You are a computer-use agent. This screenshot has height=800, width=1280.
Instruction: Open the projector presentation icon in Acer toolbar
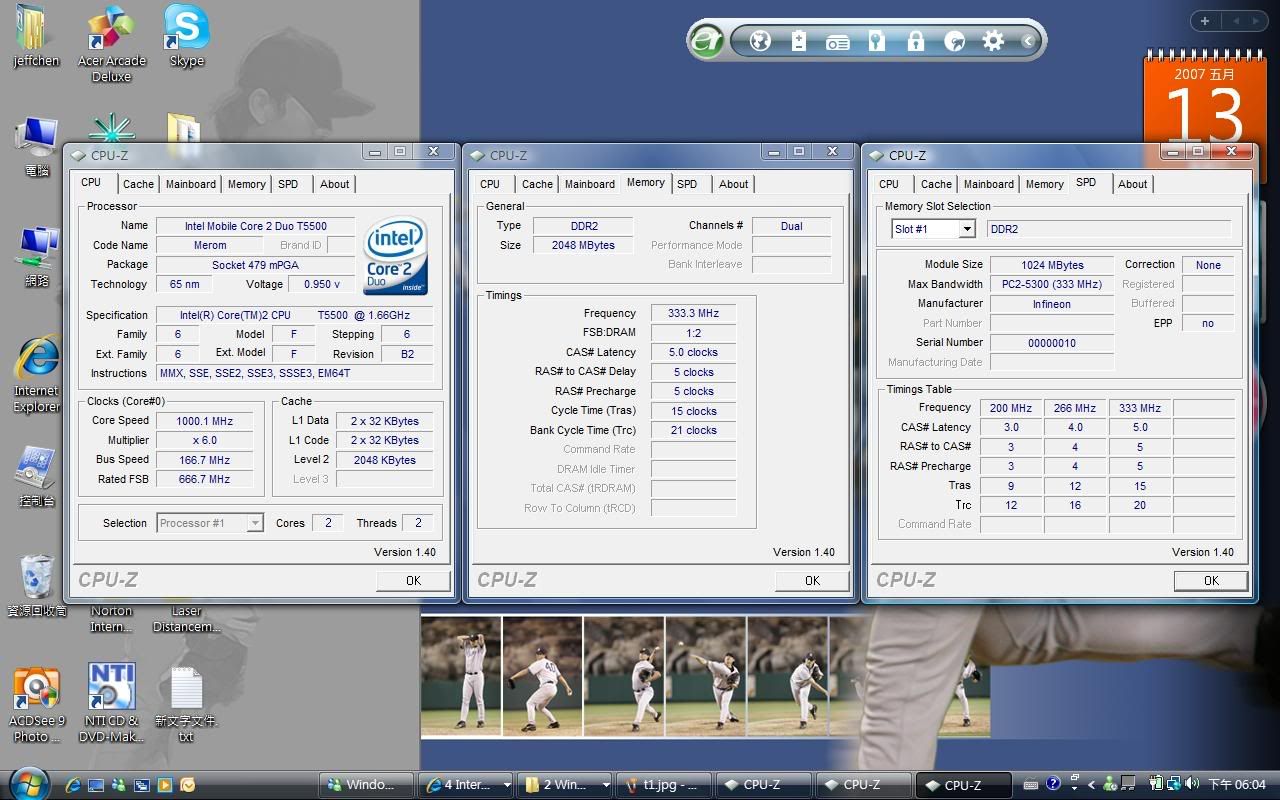pyautogui.click(x=837, y=41)
